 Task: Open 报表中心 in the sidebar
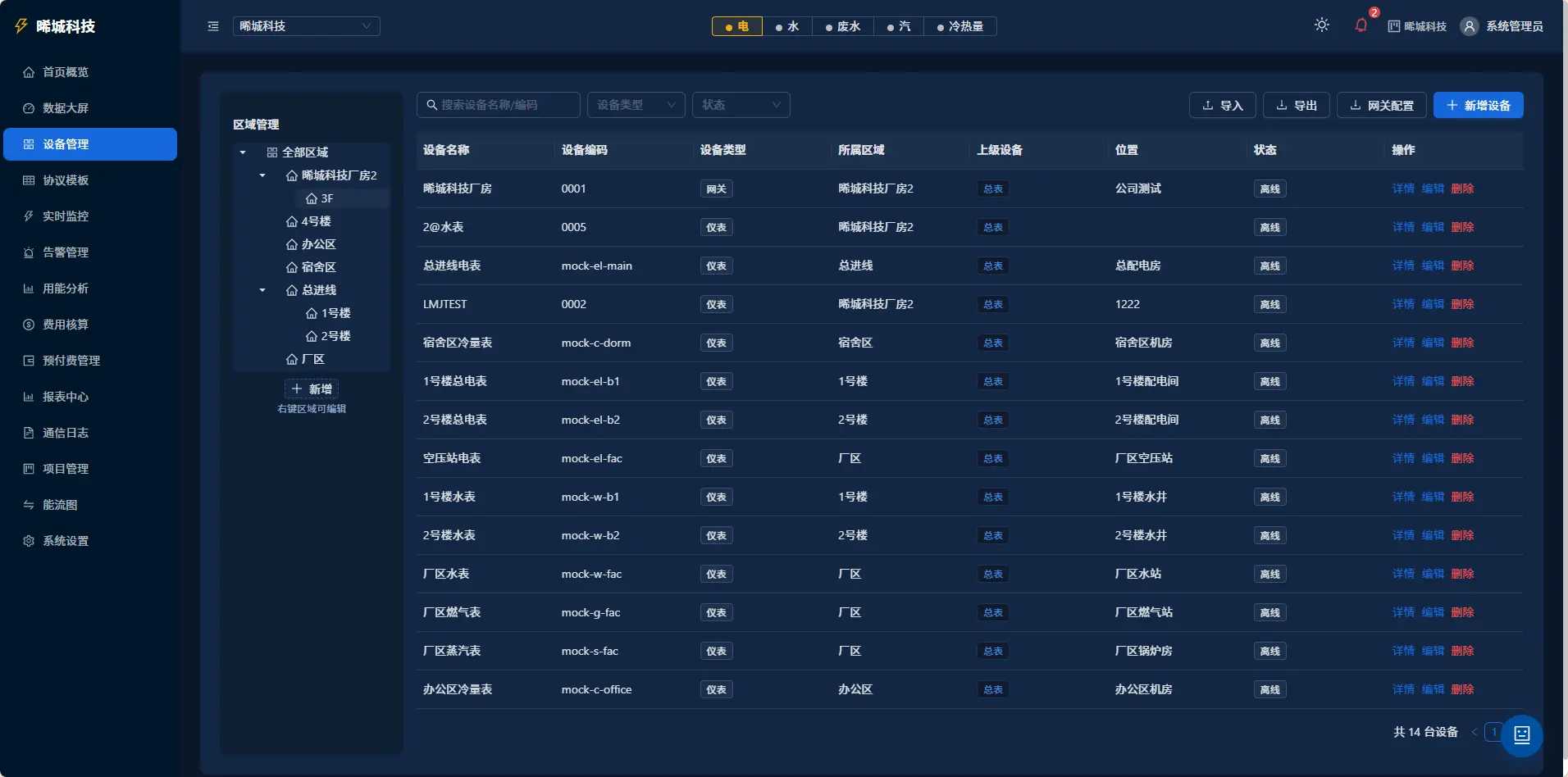pyautogui.click(x=90, y=397)
